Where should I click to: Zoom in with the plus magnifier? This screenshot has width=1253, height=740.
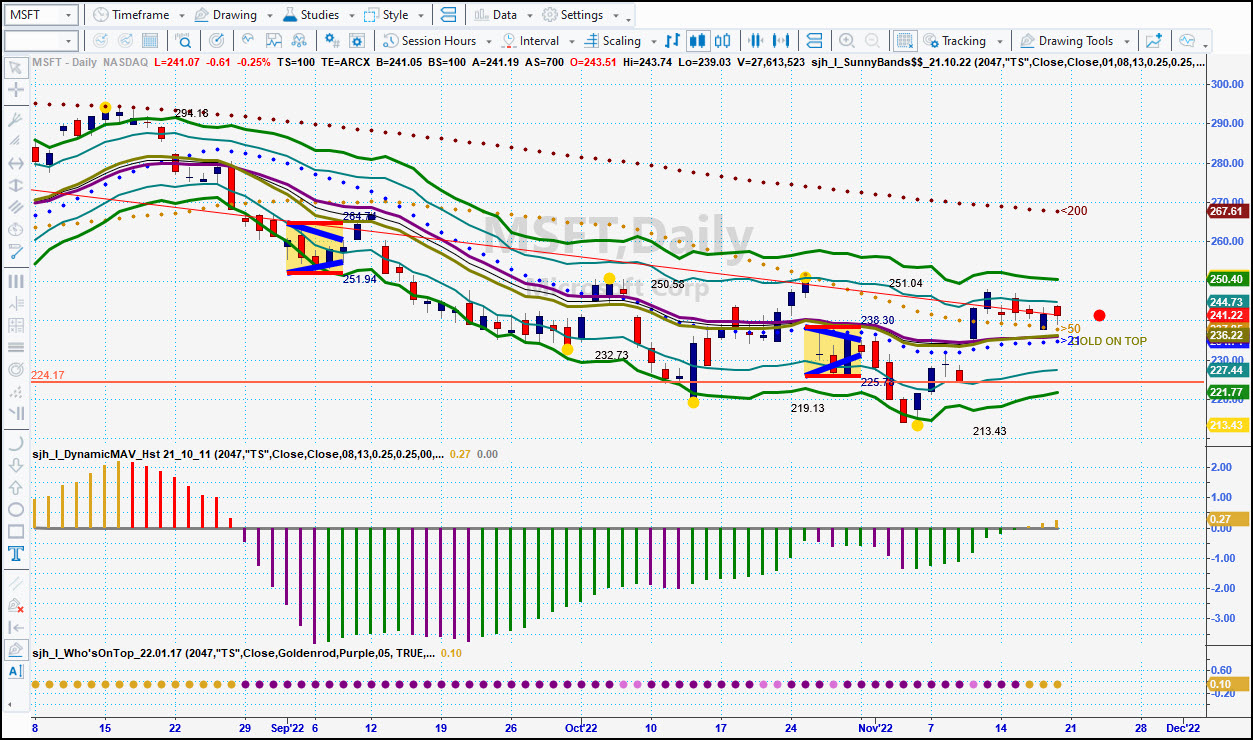pos(847,41)
